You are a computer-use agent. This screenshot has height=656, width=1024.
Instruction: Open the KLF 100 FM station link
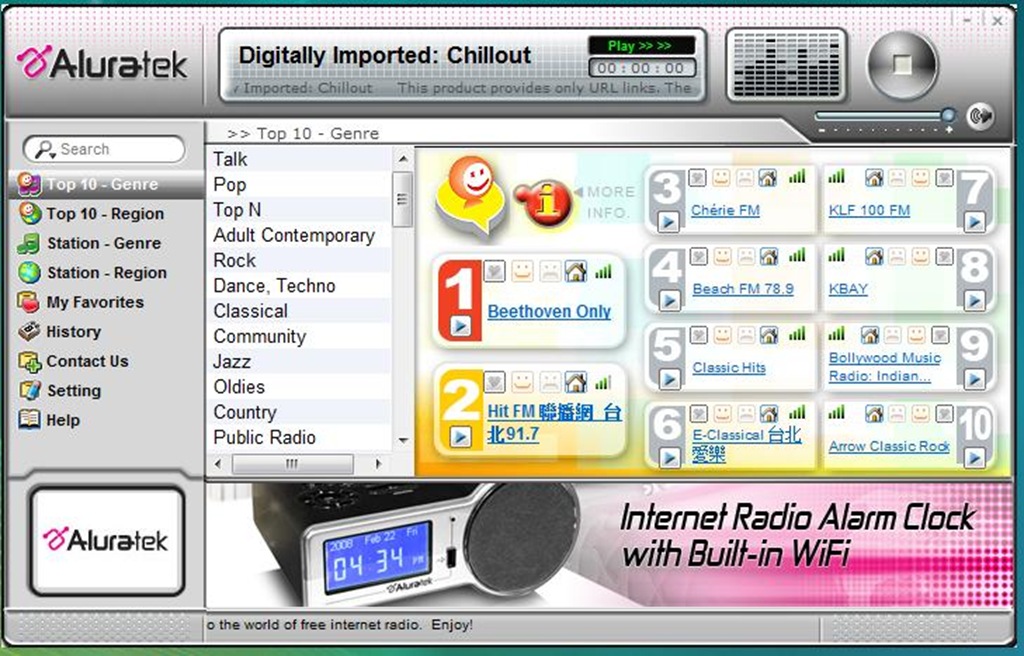869,210
